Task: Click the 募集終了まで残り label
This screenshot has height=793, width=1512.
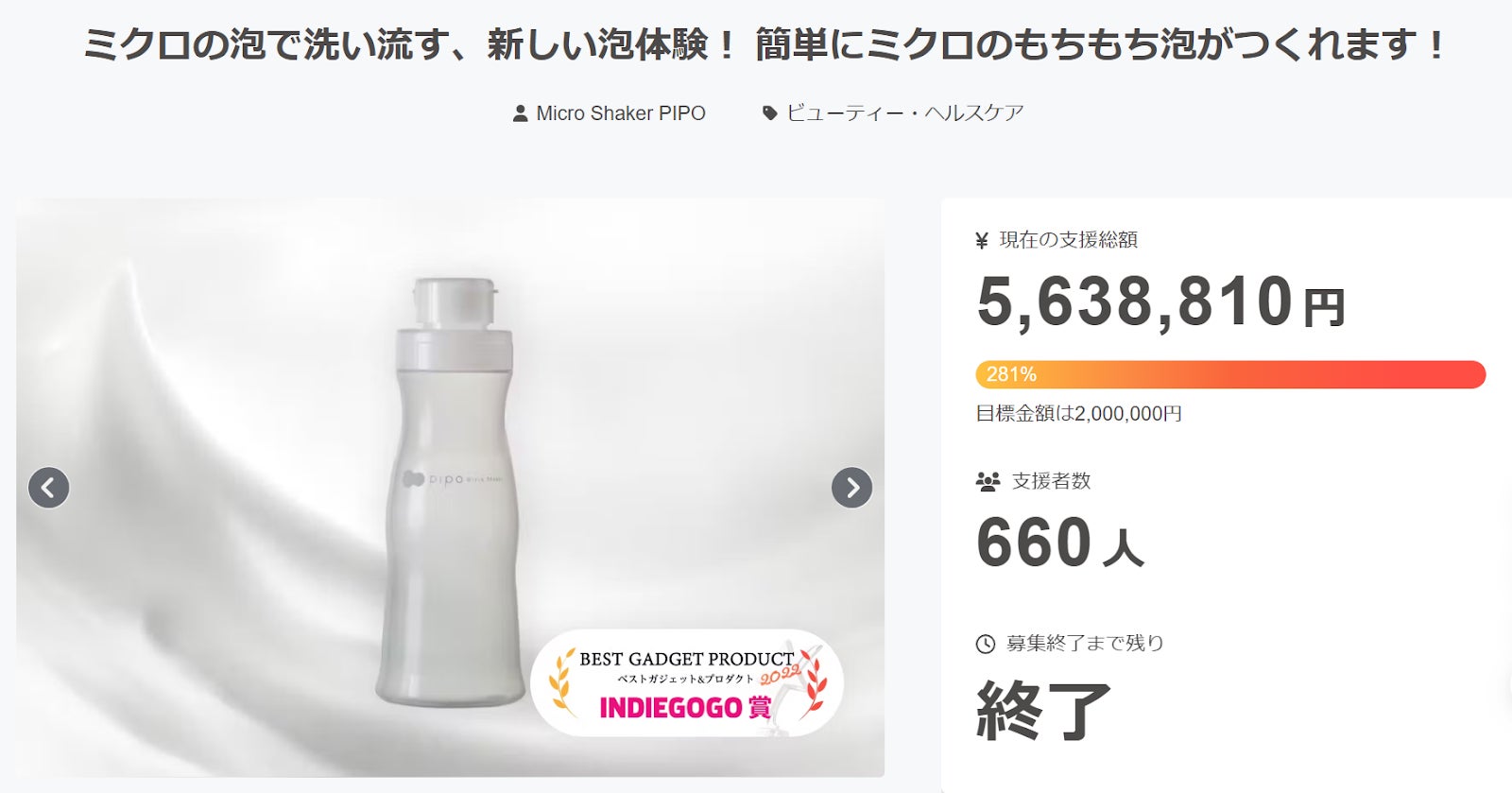Action: click(1085, 644)
